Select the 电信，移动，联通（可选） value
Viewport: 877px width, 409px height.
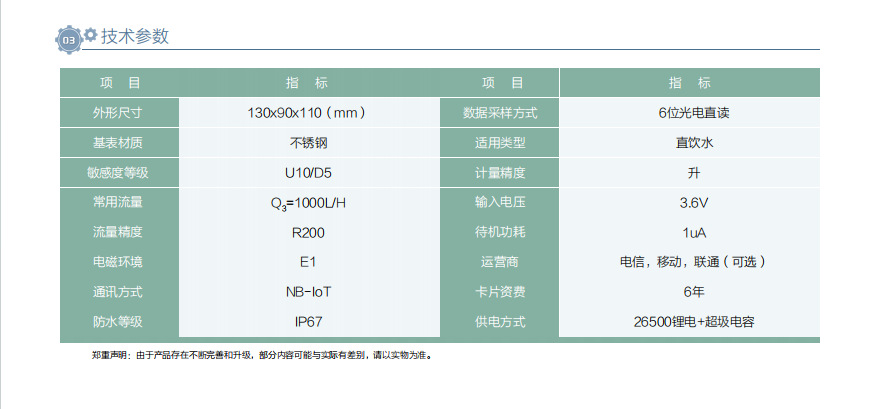(694, 262)
